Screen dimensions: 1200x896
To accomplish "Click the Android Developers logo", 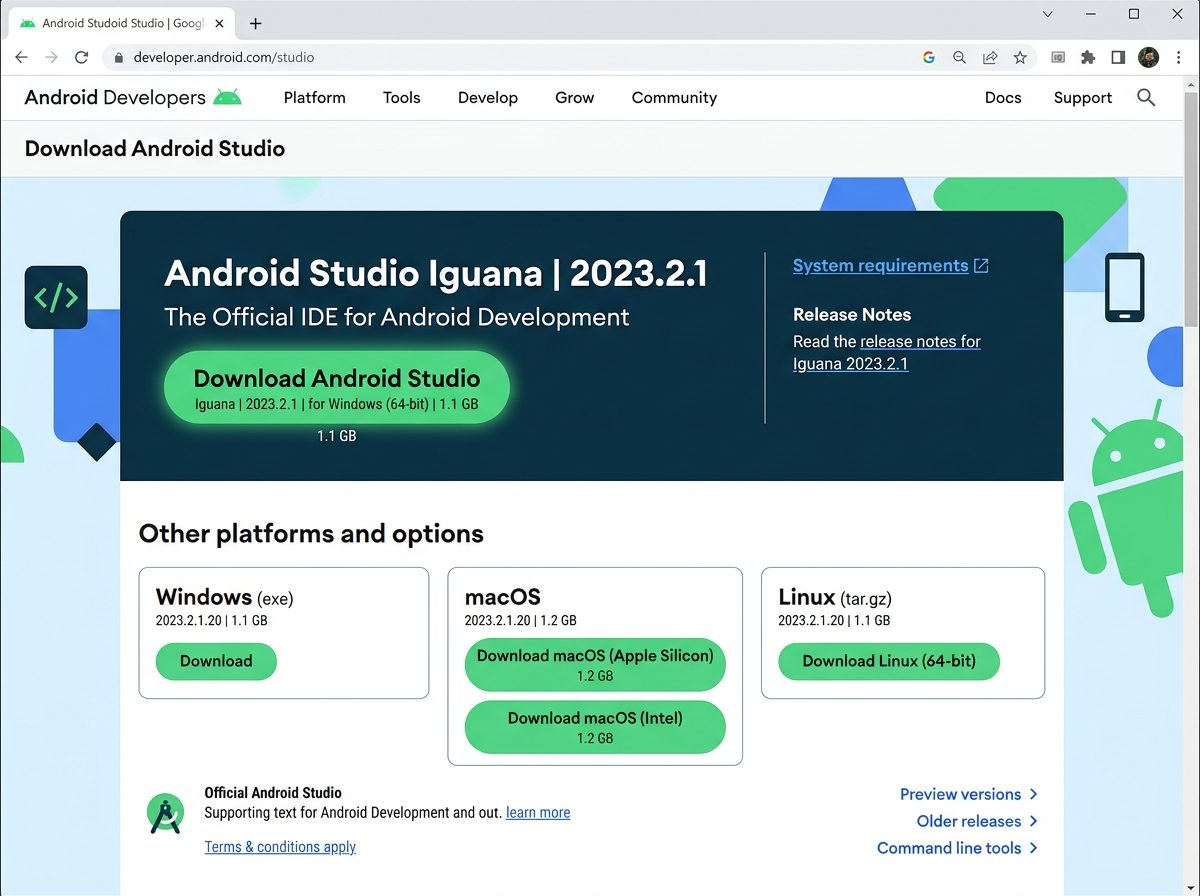I will [x=133, y=97].
